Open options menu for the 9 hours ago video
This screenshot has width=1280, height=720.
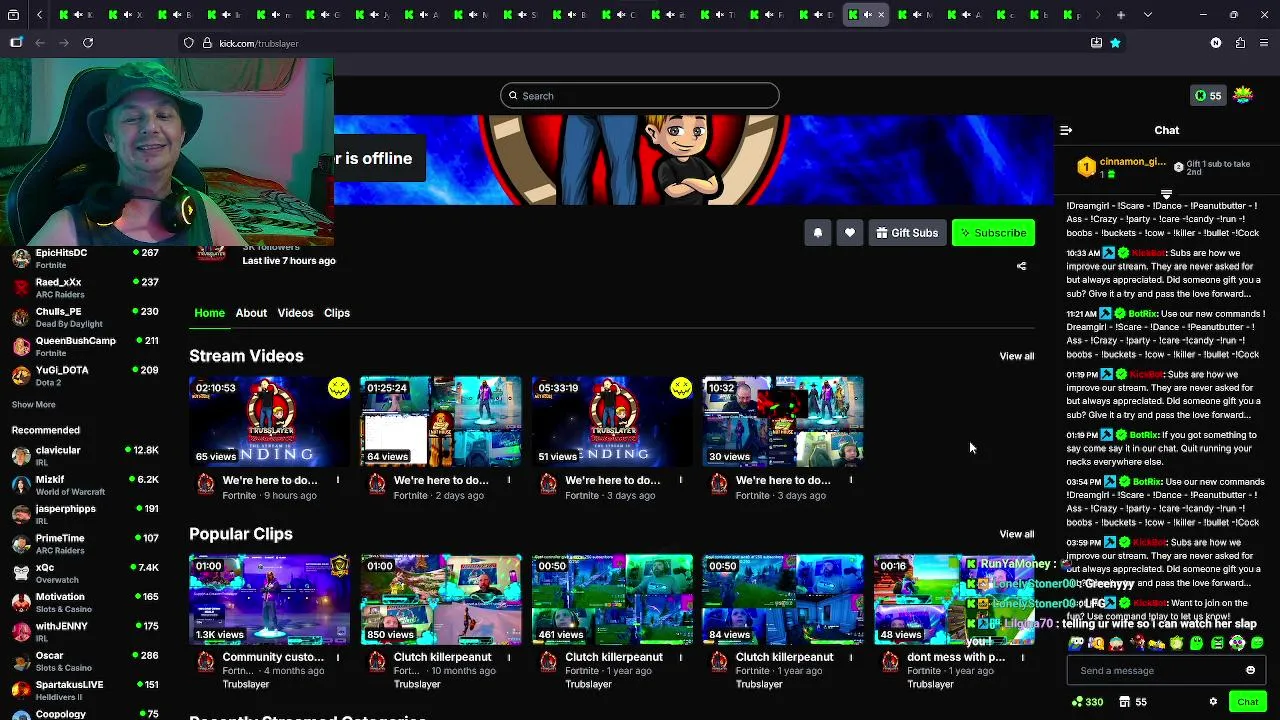pyautogui.click(x=338, y=480)
